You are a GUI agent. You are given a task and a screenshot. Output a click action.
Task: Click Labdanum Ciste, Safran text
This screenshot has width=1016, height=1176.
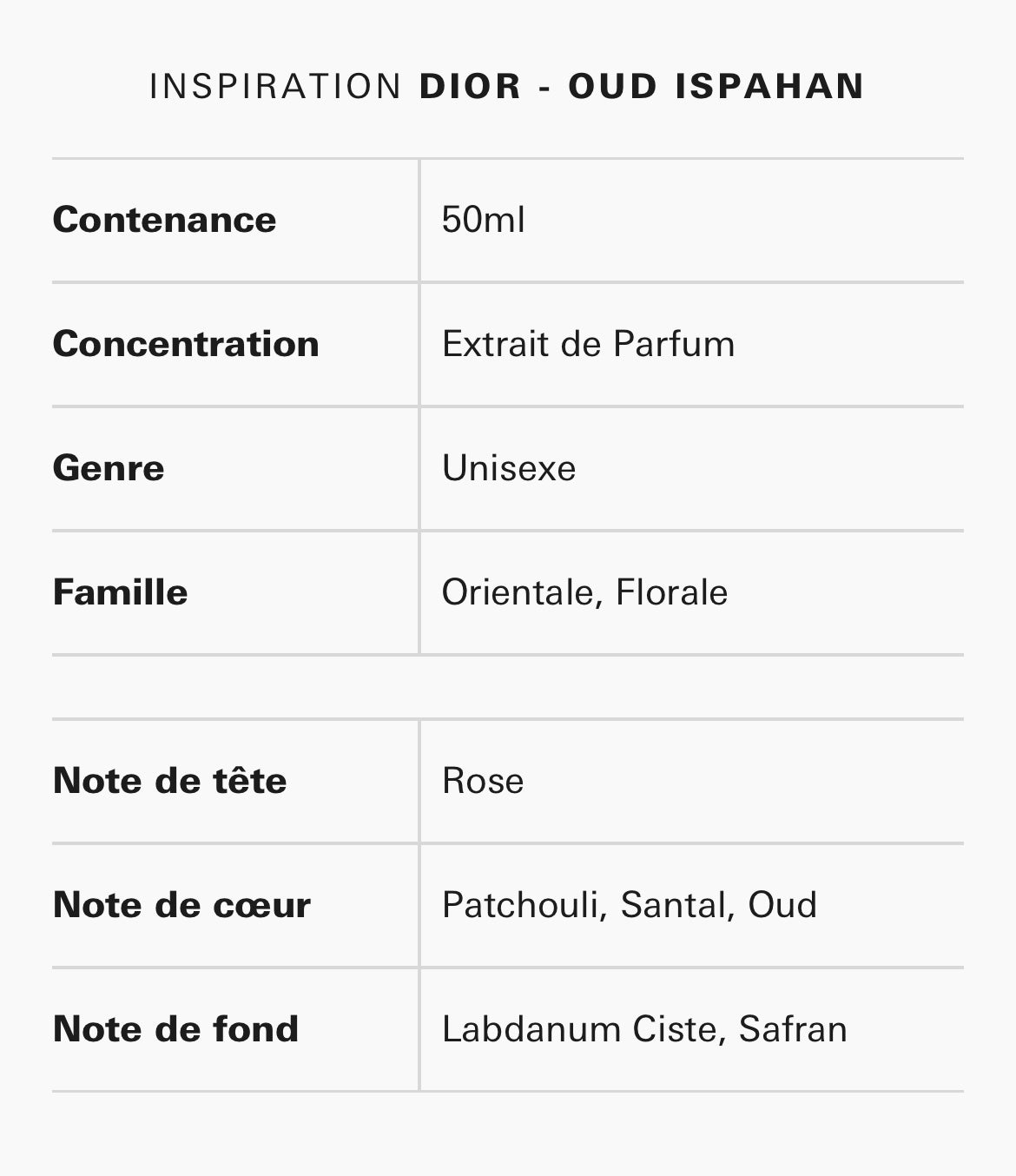(x=644, y=1028)
